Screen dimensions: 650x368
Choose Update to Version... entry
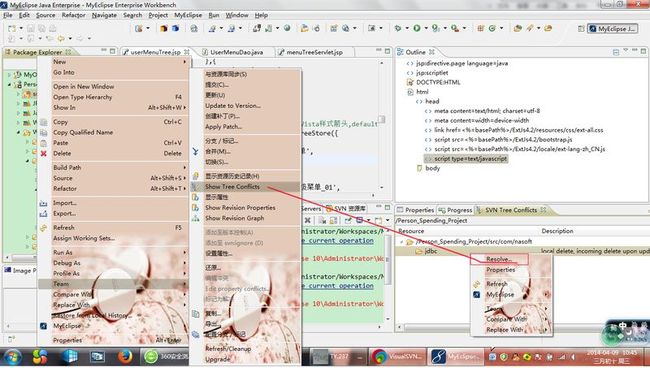[x=245, y=106]
